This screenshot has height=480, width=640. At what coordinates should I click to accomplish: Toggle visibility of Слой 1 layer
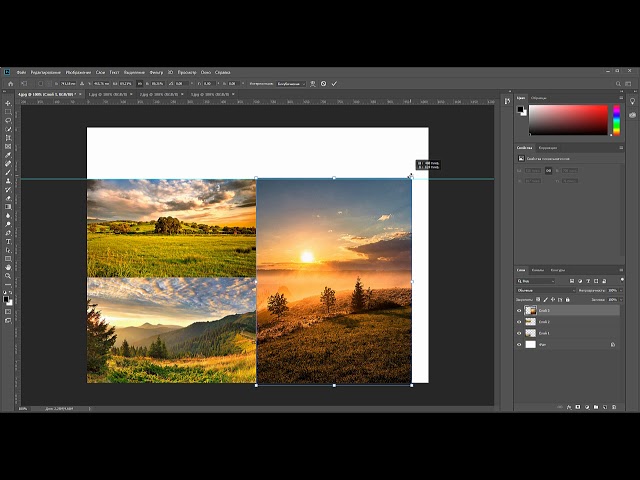[x=519, y=333]
